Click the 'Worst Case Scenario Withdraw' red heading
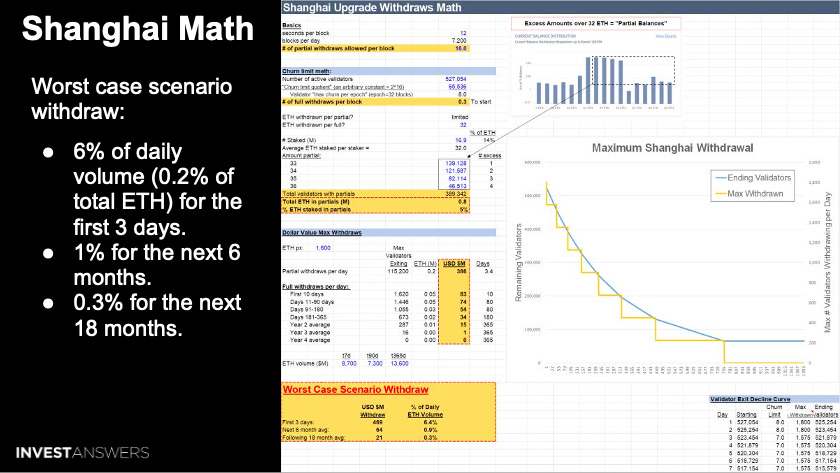The width and height of the screenshot is (840, 473). 356,389
